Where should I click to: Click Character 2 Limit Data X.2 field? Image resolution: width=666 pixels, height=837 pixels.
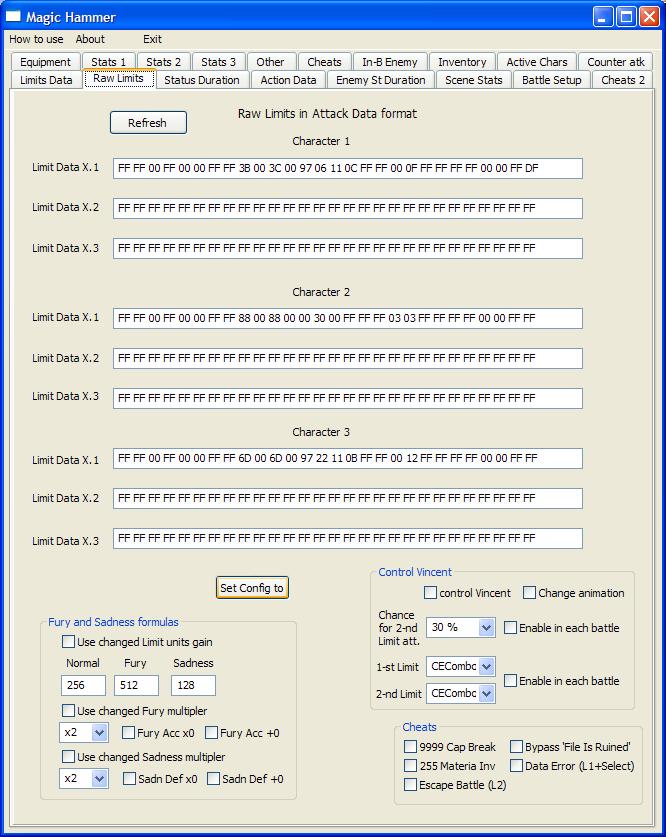(x=347, y=358)
